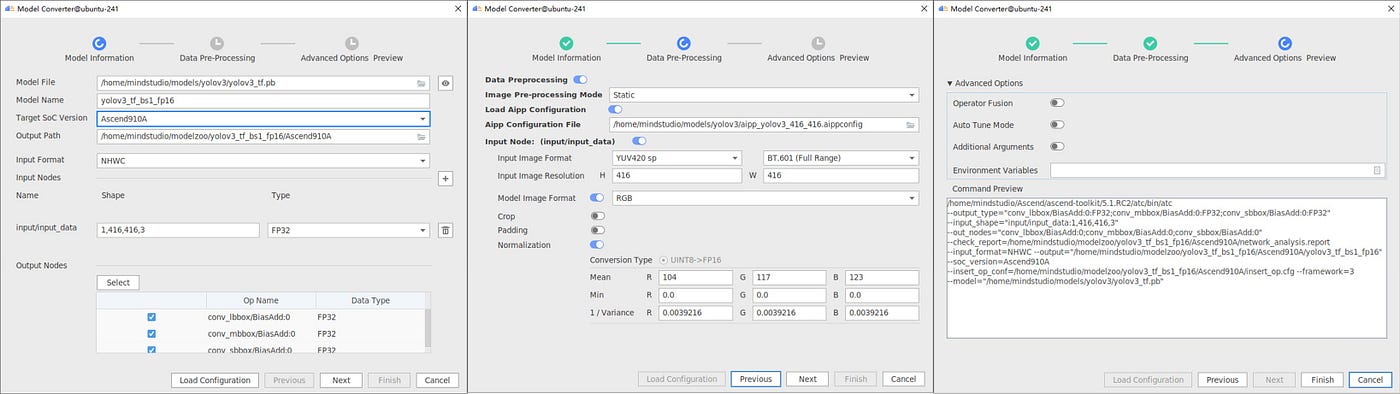This screenshot has width=1400, height=394.
Task: Click the green Data Pre-Processing checkmark in the third window
Action: pos(1150,43)
